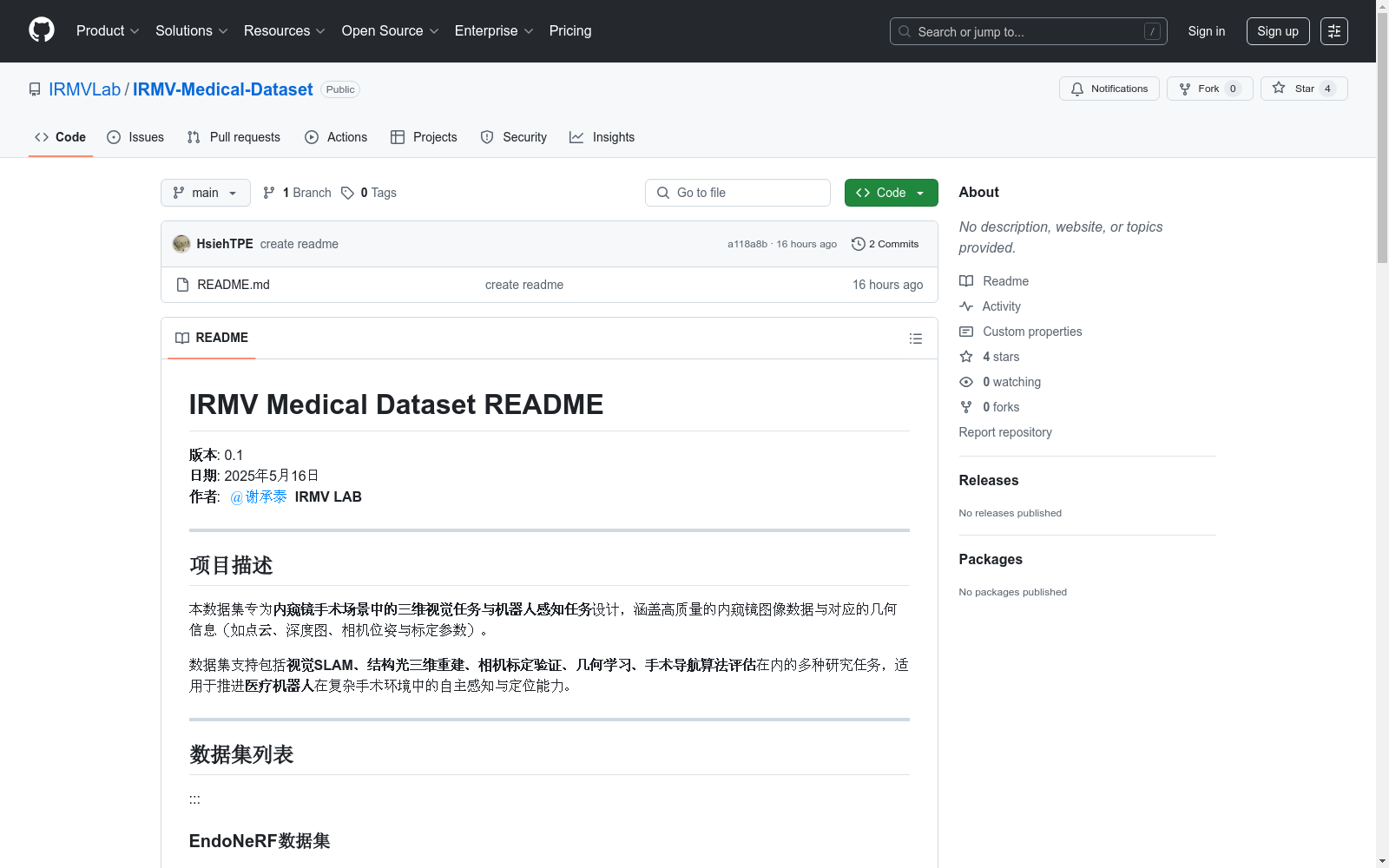This screenshot has width=1389, height=868.
Task: Open the Projects tab
Action: coord(424,137)
